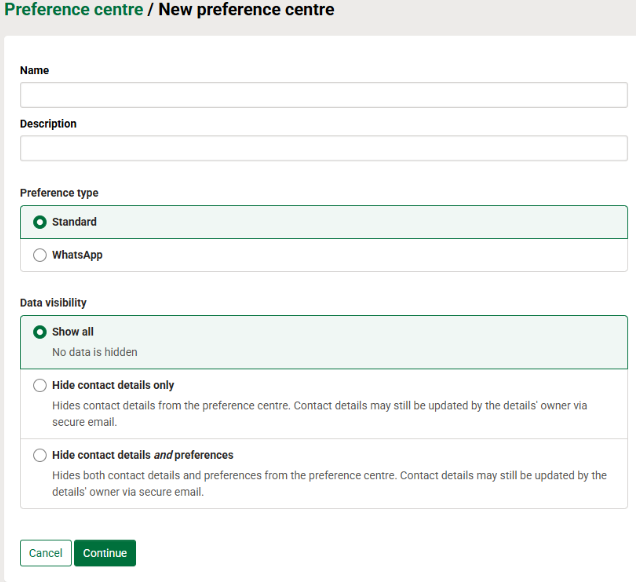The width and height of the screenshot is (636, 582).
Task: Click into the Name input field
Action: (324, 95)
